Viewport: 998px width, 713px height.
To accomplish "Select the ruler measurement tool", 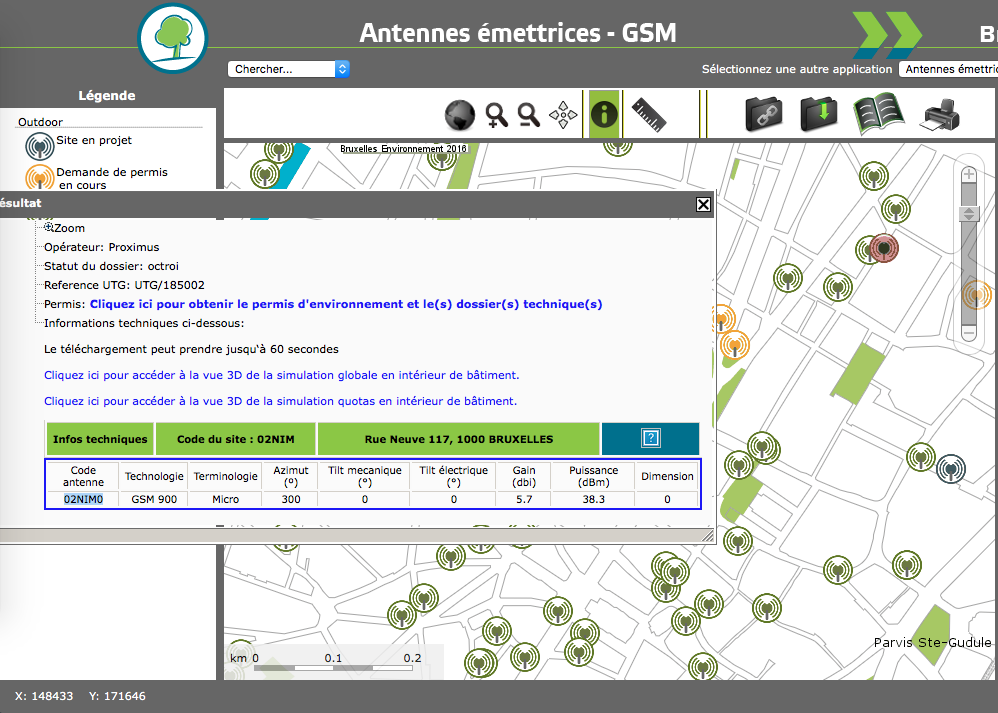I will coord(649,116).
